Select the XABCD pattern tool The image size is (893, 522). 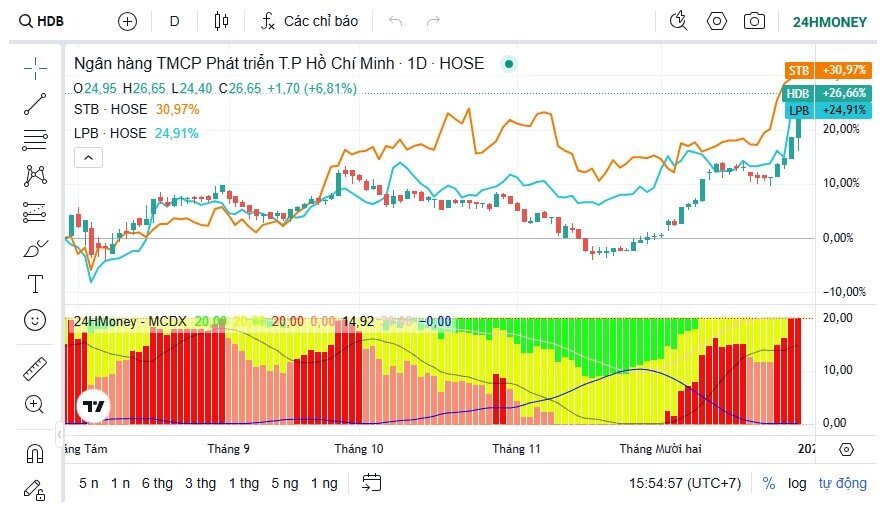[x=35, y=176]
